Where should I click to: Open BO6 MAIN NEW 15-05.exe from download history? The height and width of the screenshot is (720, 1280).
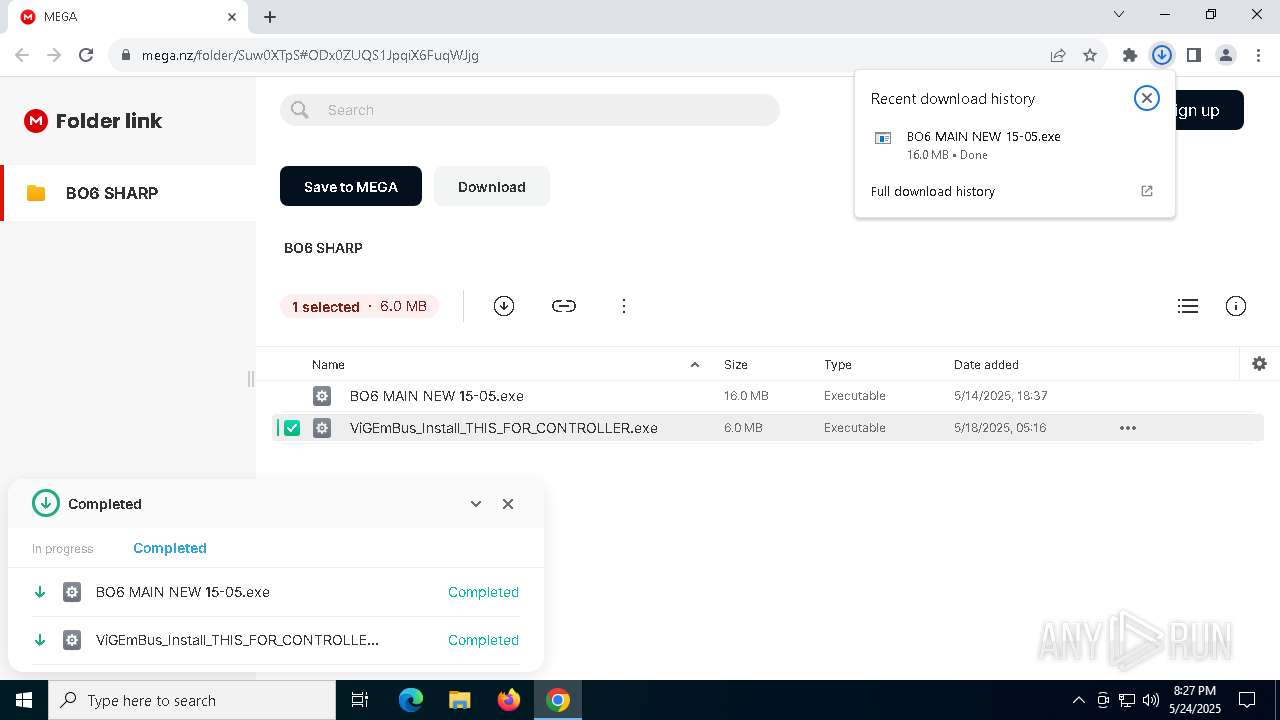pos(1015,145)
